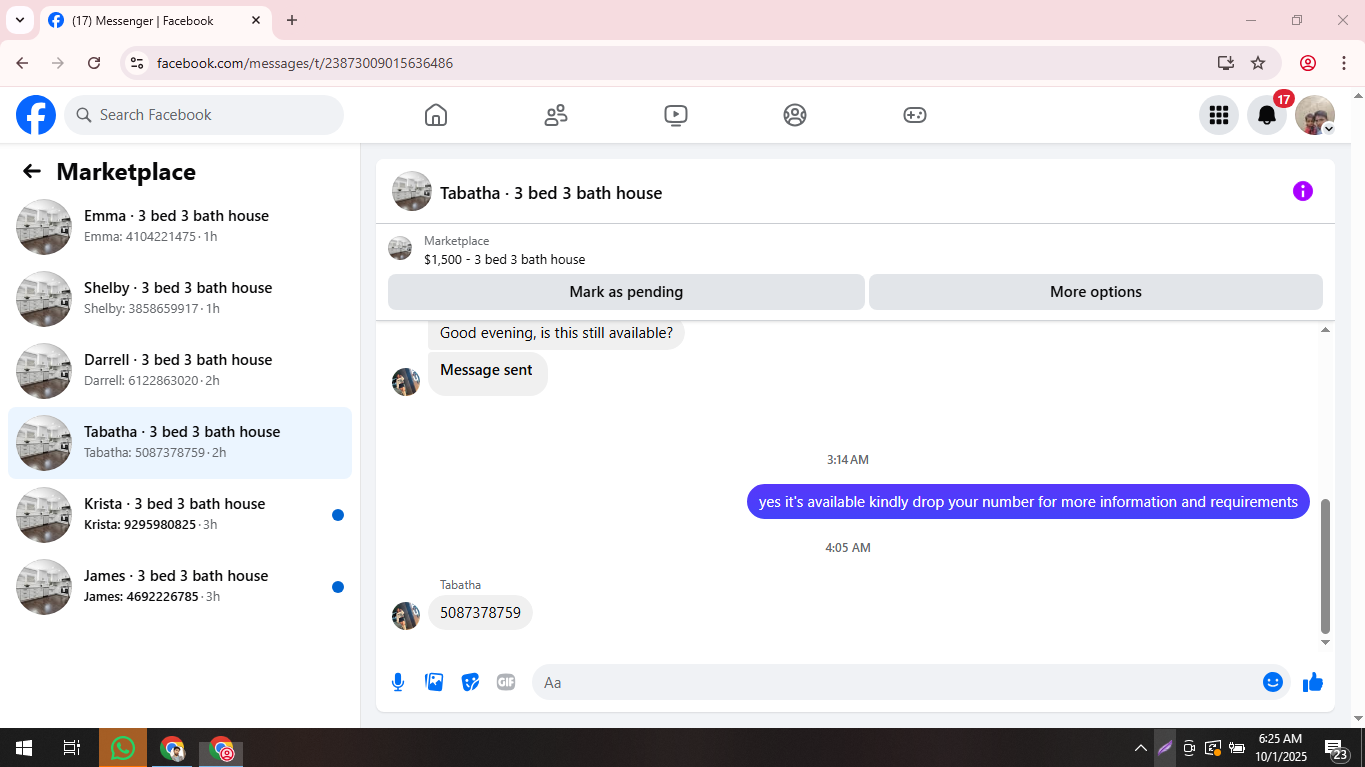Open Krista 3 bed 3 bath house conversation
The height and width of the screenshot is (767, 1365).
click(x=180, y=515)
